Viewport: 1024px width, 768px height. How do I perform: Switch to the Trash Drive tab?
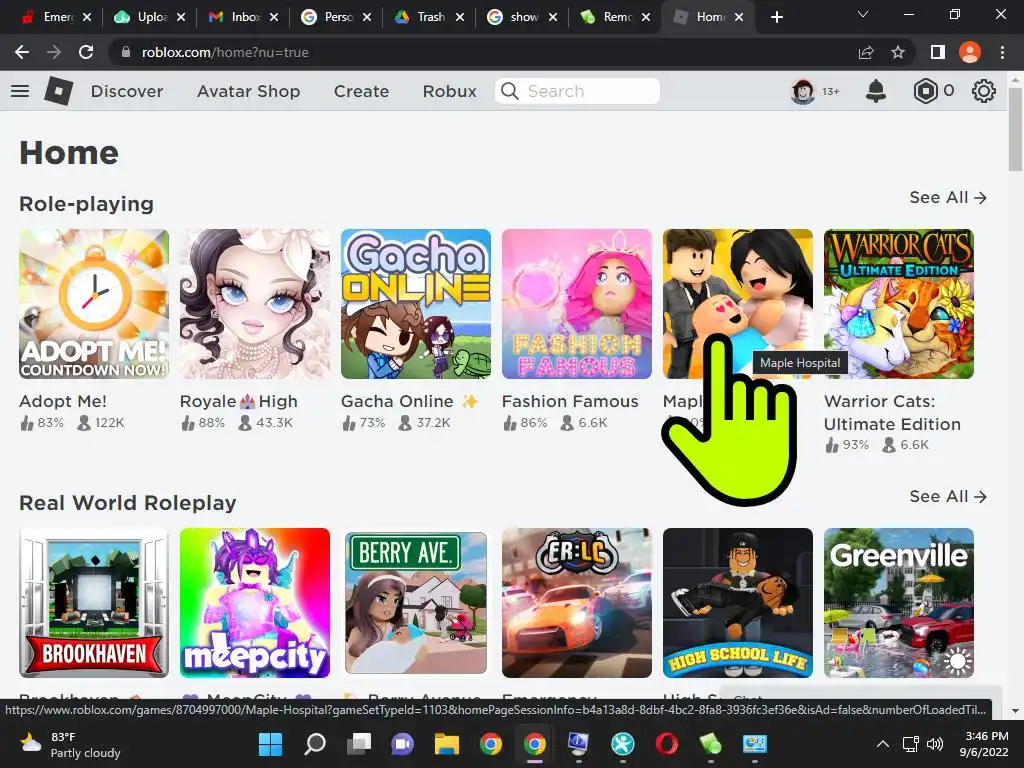429,17
